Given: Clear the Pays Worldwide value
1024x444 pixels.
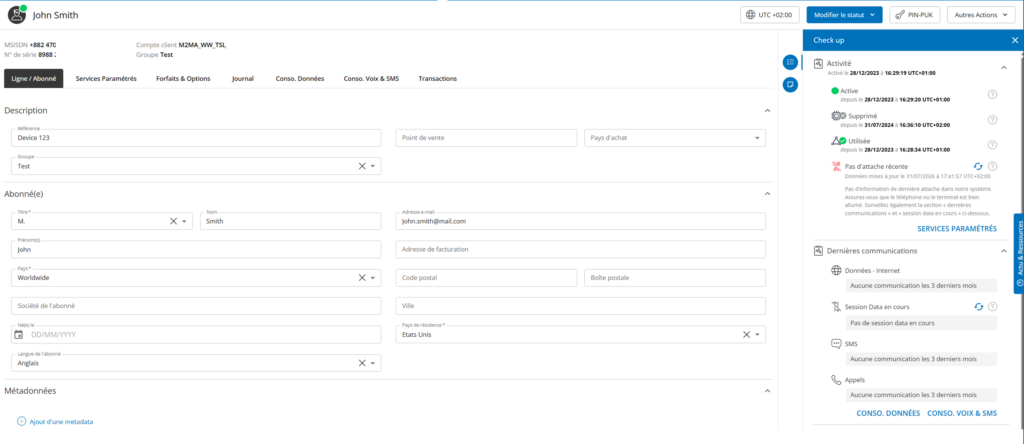Looking at the screenshot, I should pos(362,278).
